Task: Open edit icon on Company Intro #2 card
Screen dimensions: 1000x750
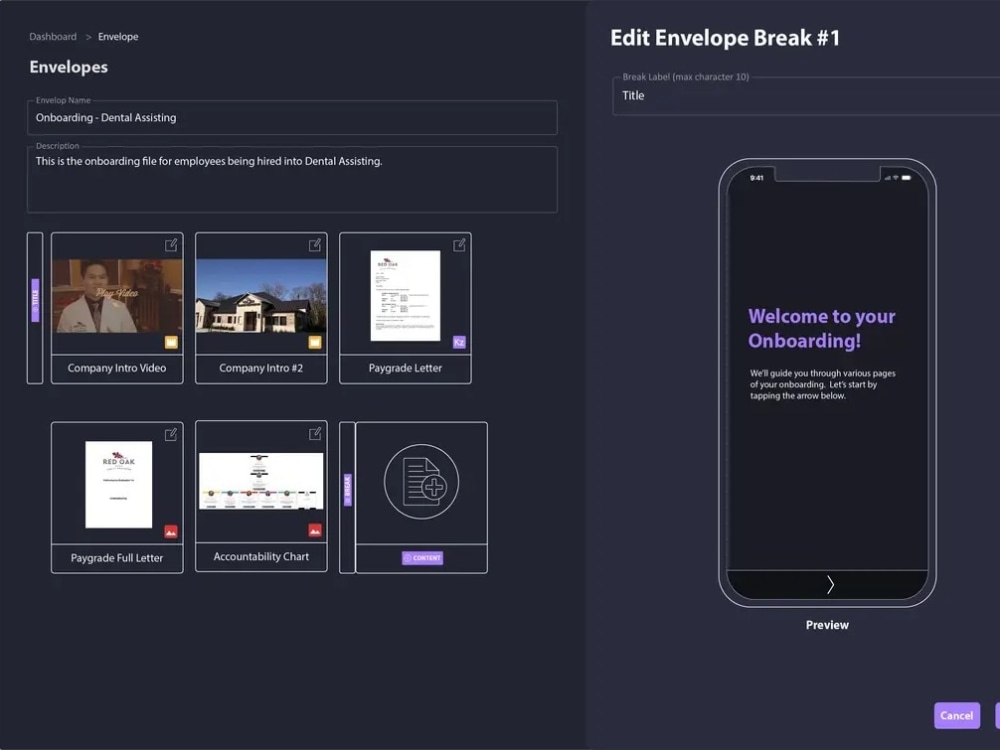Action: [315, 245]
